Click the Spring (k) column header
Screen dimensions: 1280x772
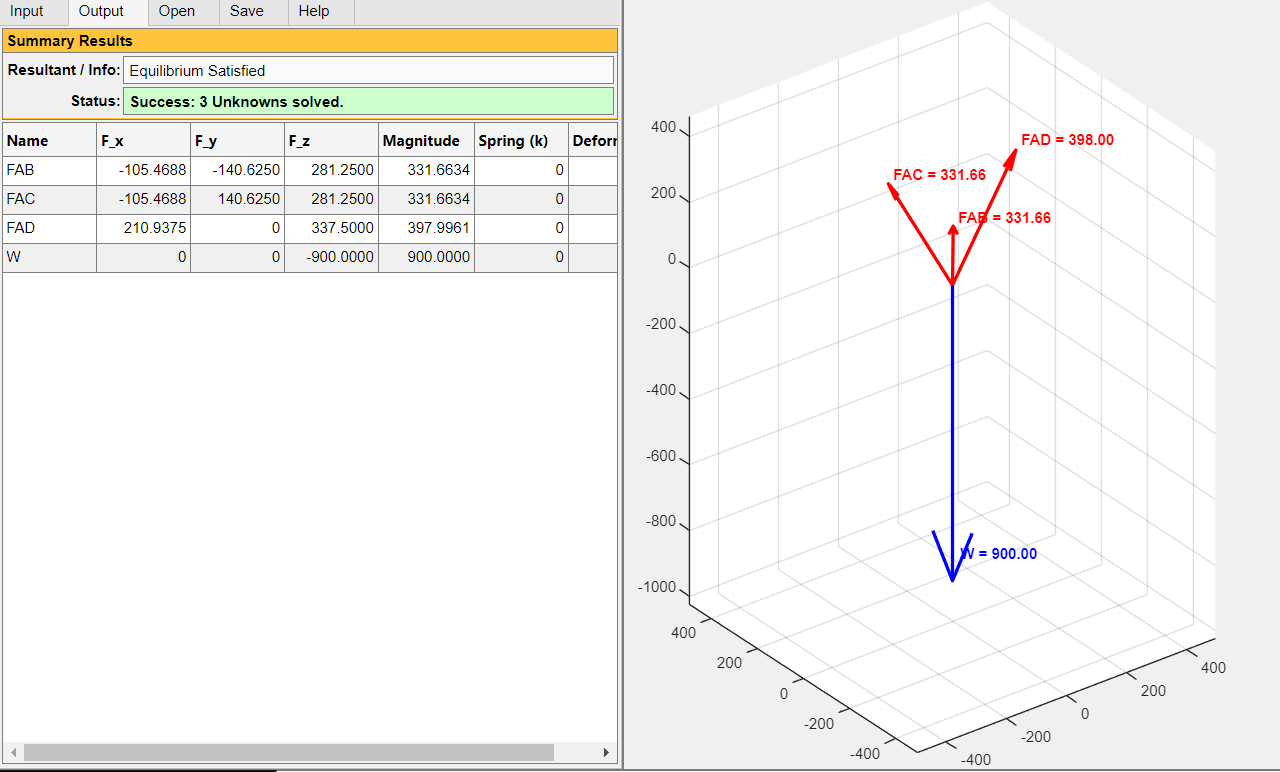521,140
